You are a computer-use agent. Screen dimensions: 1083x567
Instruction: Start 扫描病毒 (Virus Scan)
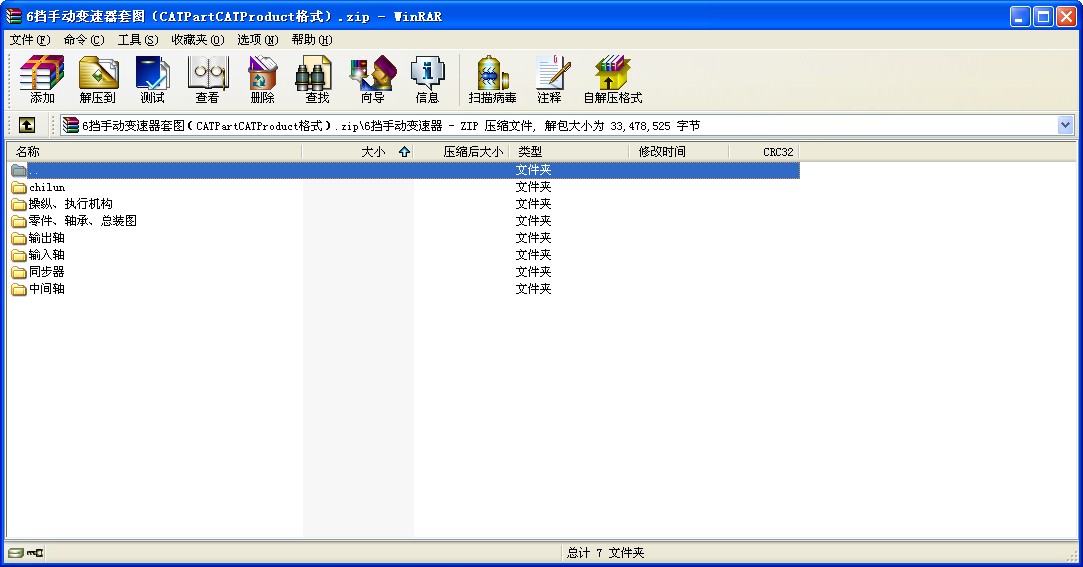[492, 79]
